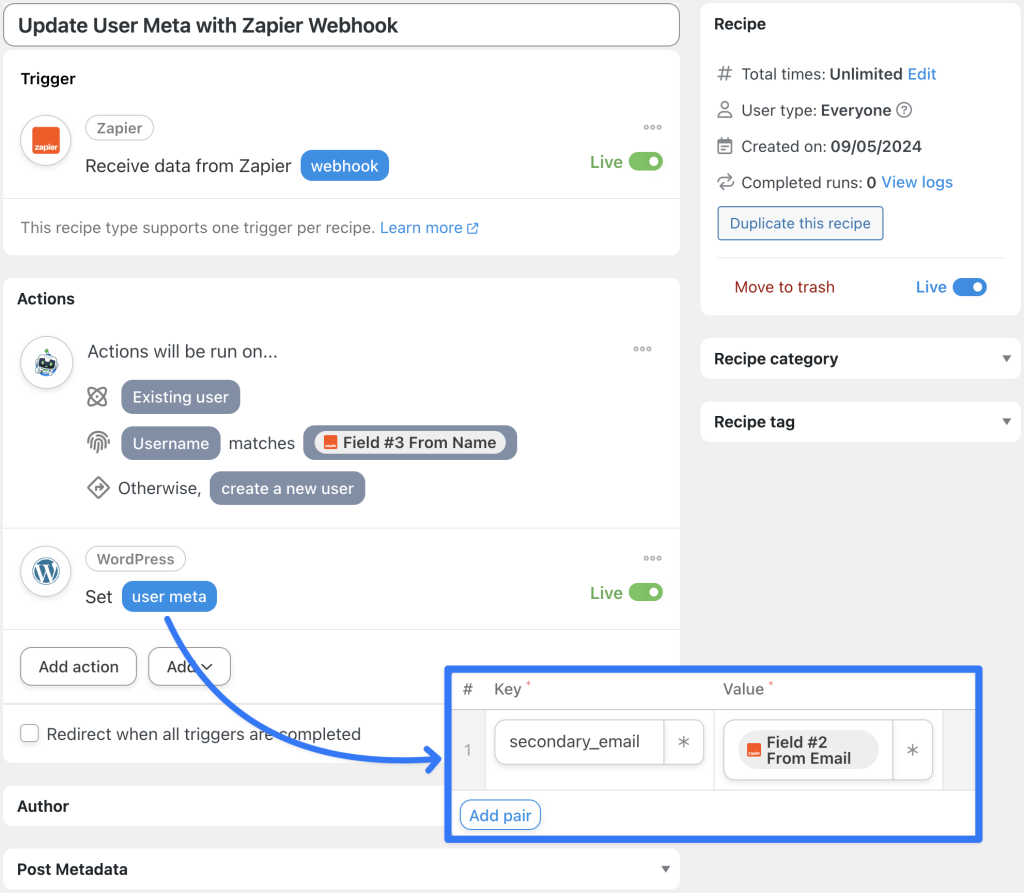The height and width of the screenshot is (893, 1024).
Task: Open the Add dropdown next to Add action
Action: [189, 666]
